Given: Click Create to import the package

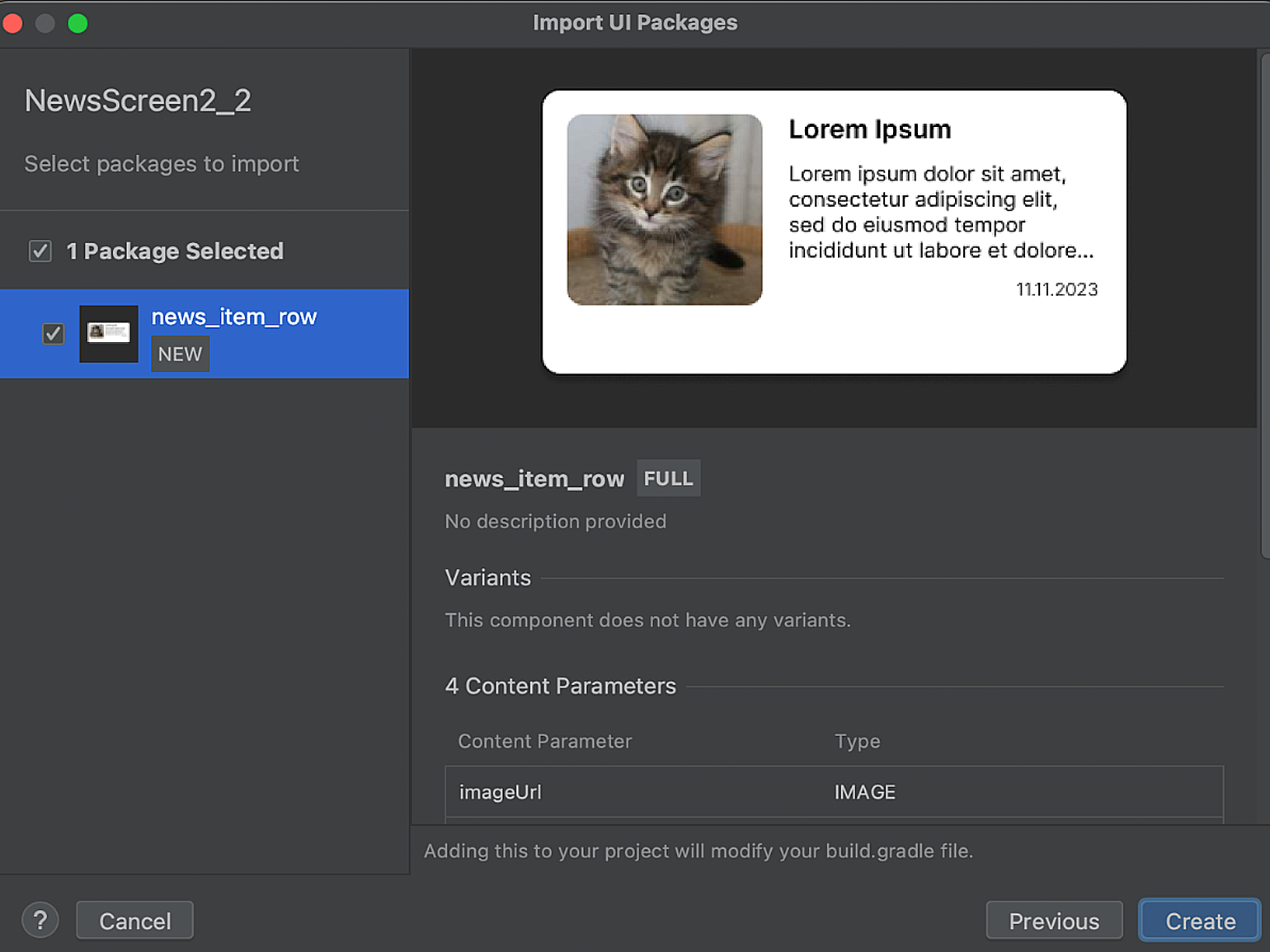Looking at the screenshot, I should [1200, 921].
